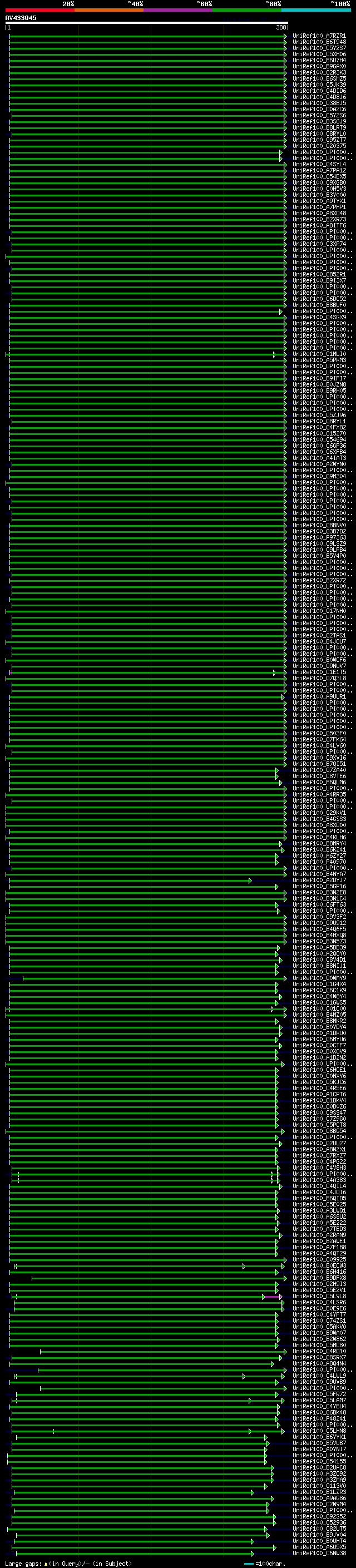Select hit label UniRef100_Q8BNV0

point(319,525)
